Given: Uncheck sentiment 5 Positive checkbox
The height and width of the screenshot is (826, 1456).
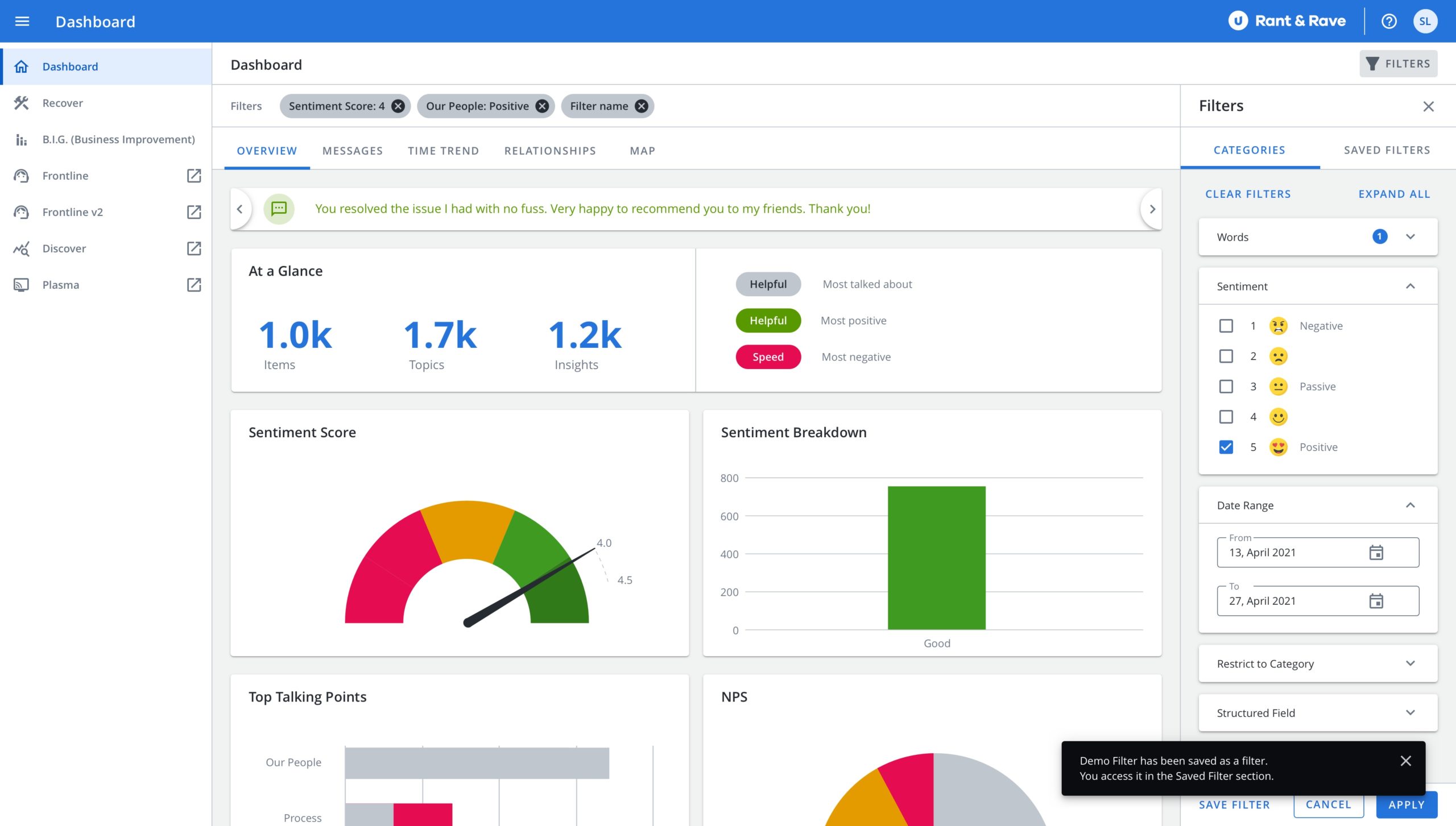Looking at the screenshot, I should click(1226, 447).
